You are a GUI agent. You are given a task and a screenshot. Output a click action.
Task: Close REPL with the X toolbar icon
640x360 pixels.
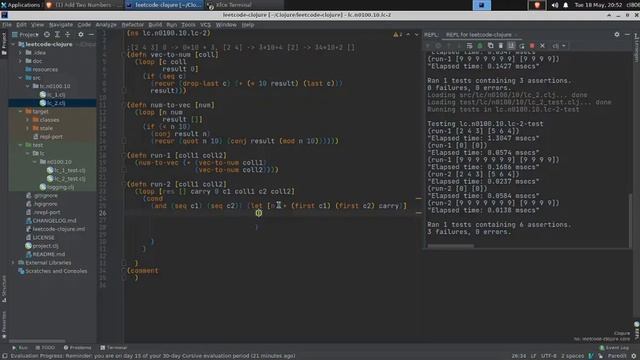click(542, 46)
